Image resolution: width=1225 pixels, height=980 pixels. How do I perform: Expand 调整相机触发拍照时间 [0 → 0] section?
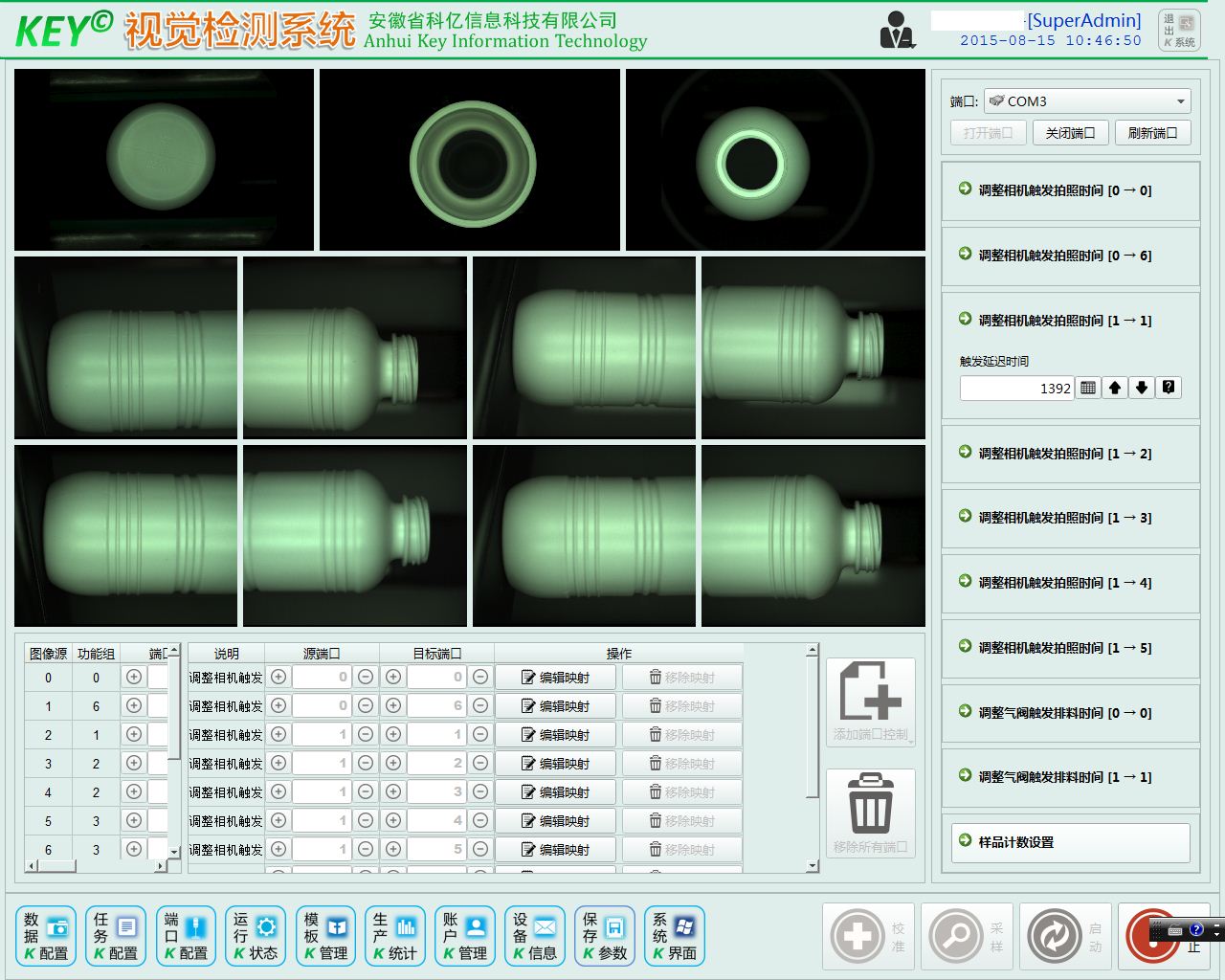pyautogui.click(x=1071, y=190)
